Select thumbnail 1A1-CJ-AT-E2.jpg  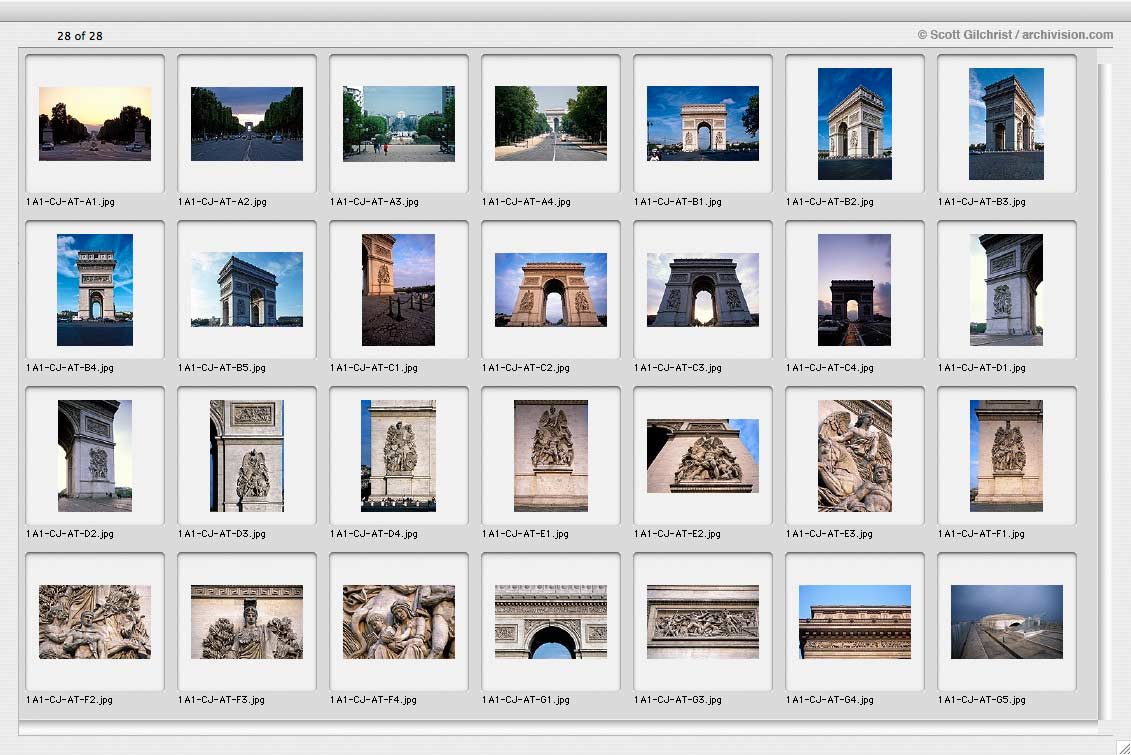[703, 456]
